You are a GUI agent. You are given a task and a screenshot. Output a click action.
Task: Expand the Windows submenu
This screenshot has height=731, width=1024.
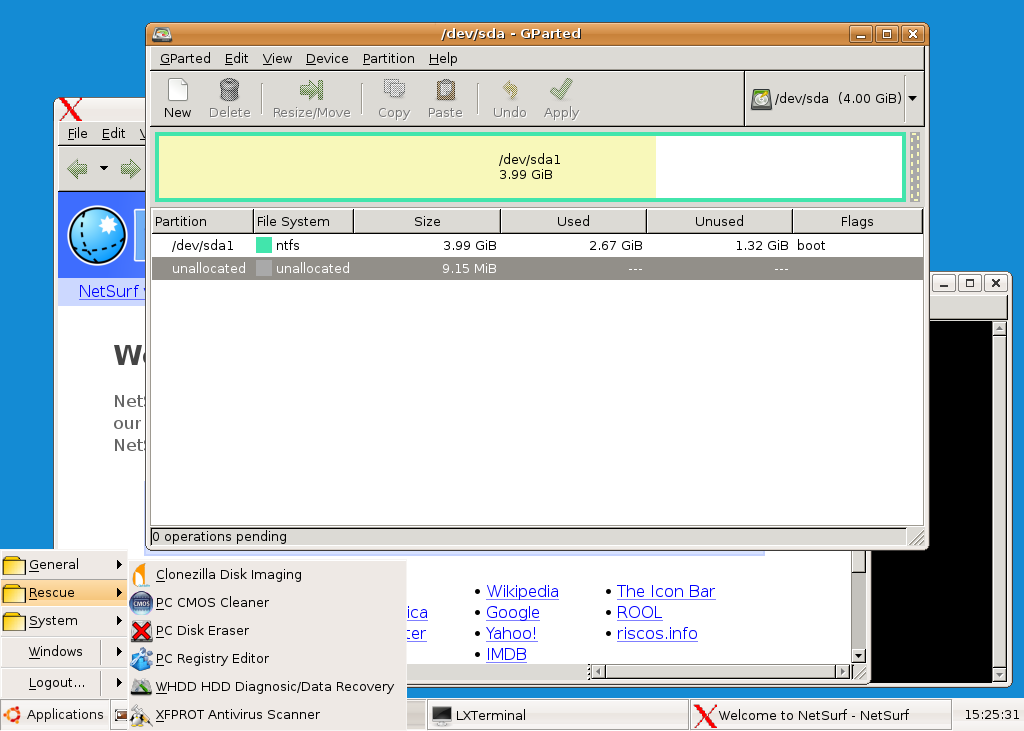(64, 651)
